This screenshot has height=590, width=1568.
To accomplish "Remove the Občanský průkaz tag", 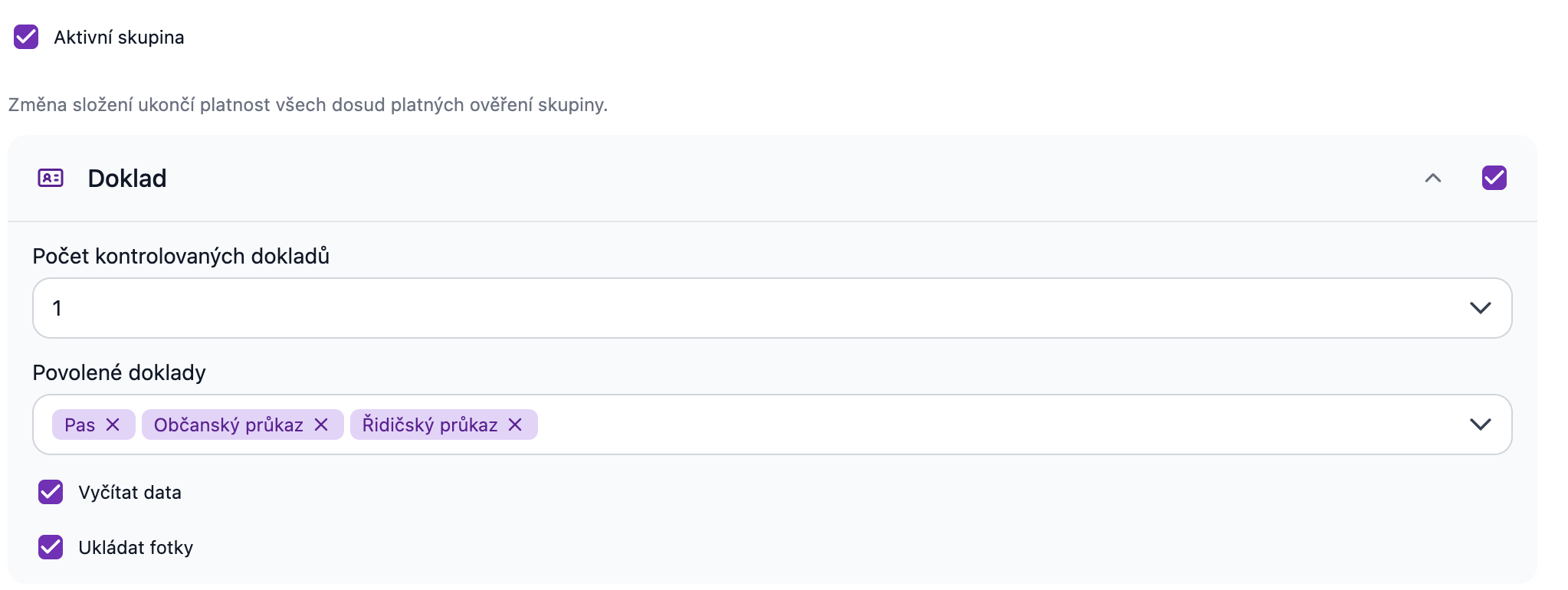I will (x=321, y=424).
